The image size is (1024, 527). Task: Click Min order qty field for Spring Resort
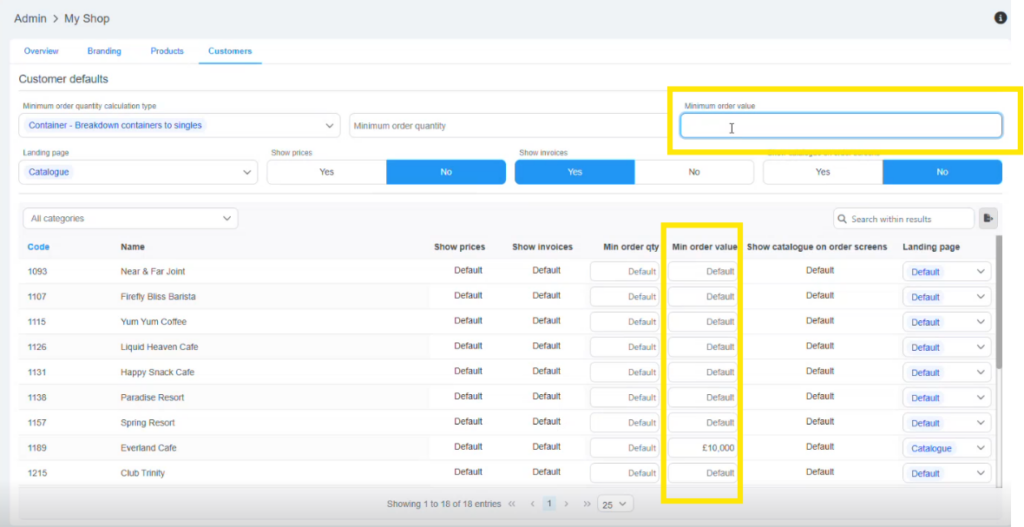[624, 423]
